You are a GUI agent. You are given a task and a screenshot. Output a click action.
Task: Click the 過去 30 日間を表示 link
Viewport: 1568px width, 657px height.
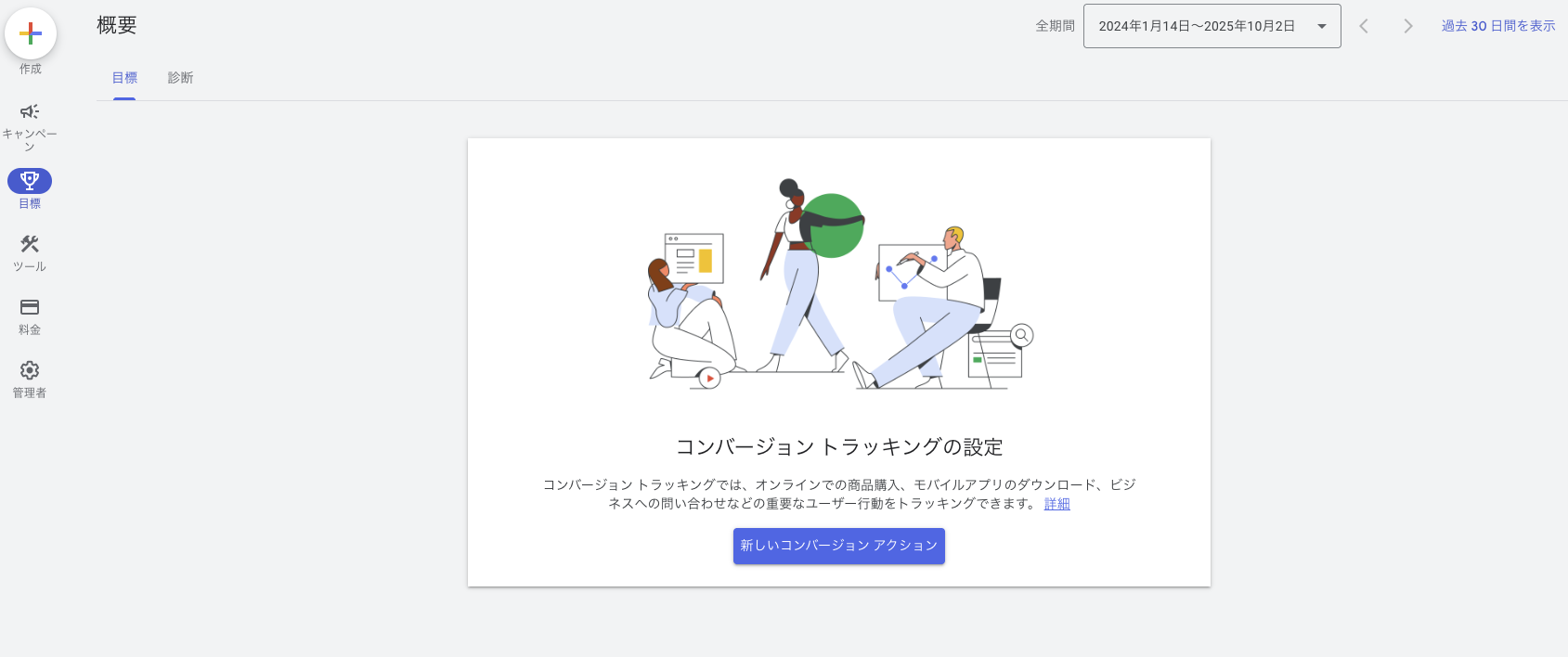1497,26
